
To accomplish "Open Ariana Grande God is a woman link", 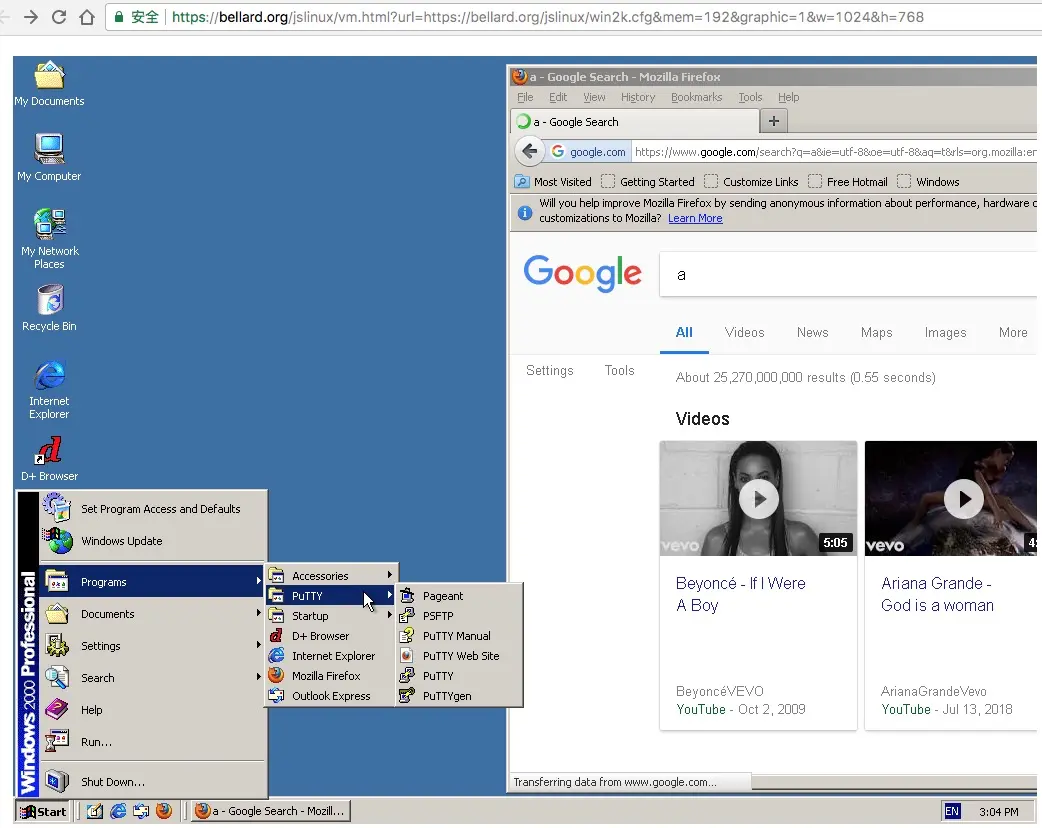I will (x=937, y=594).
